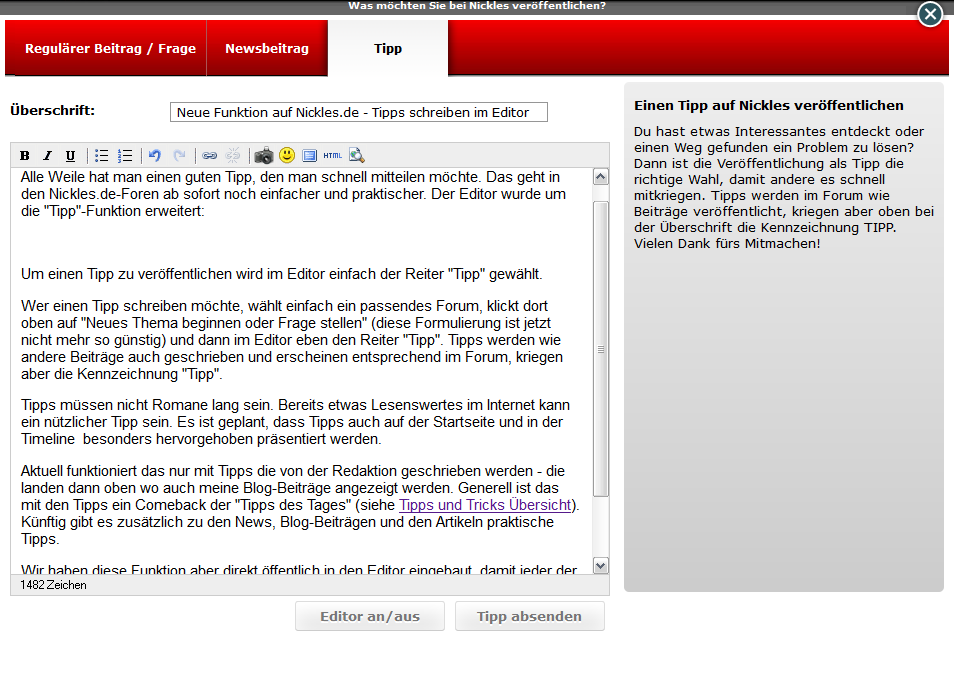Image resolution: width=954 pixels, height=685 pixels.
Task: Insert image using camera icon
Action: pos(263,156)
